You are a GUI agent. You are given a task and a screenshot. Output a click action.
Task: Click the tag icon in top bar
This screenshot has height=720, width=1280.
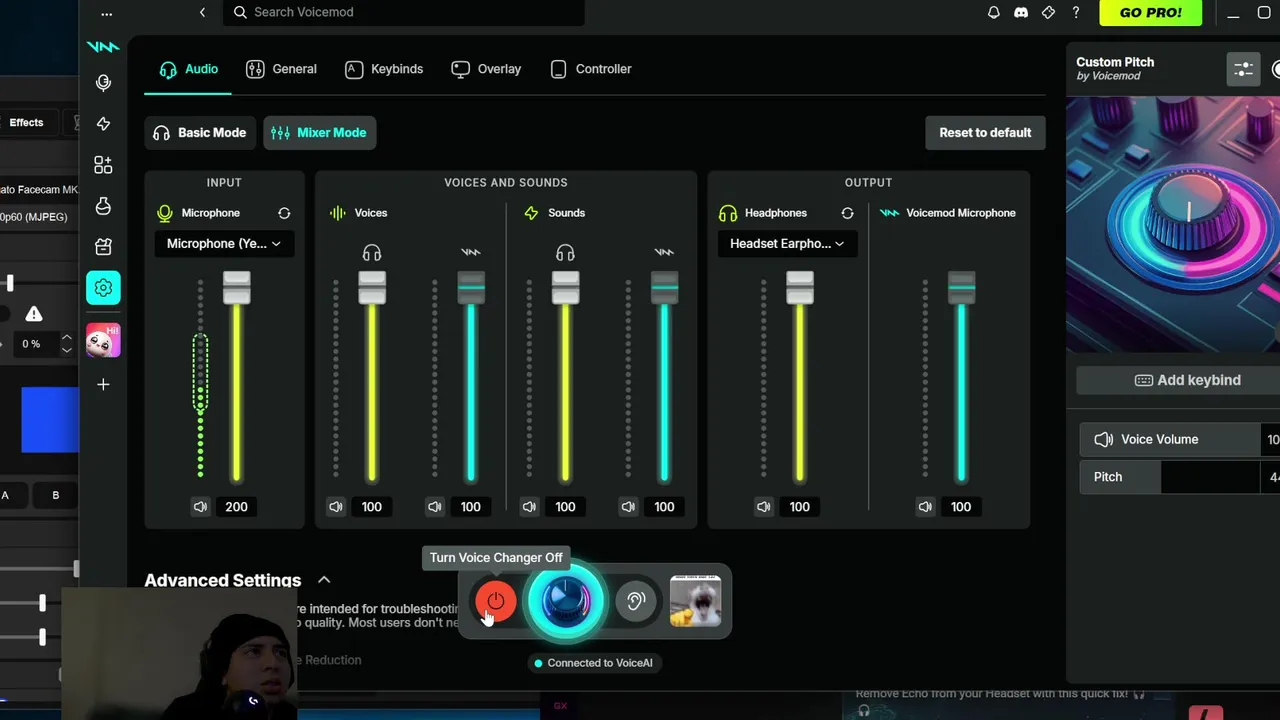click(x=1048, y=12)
